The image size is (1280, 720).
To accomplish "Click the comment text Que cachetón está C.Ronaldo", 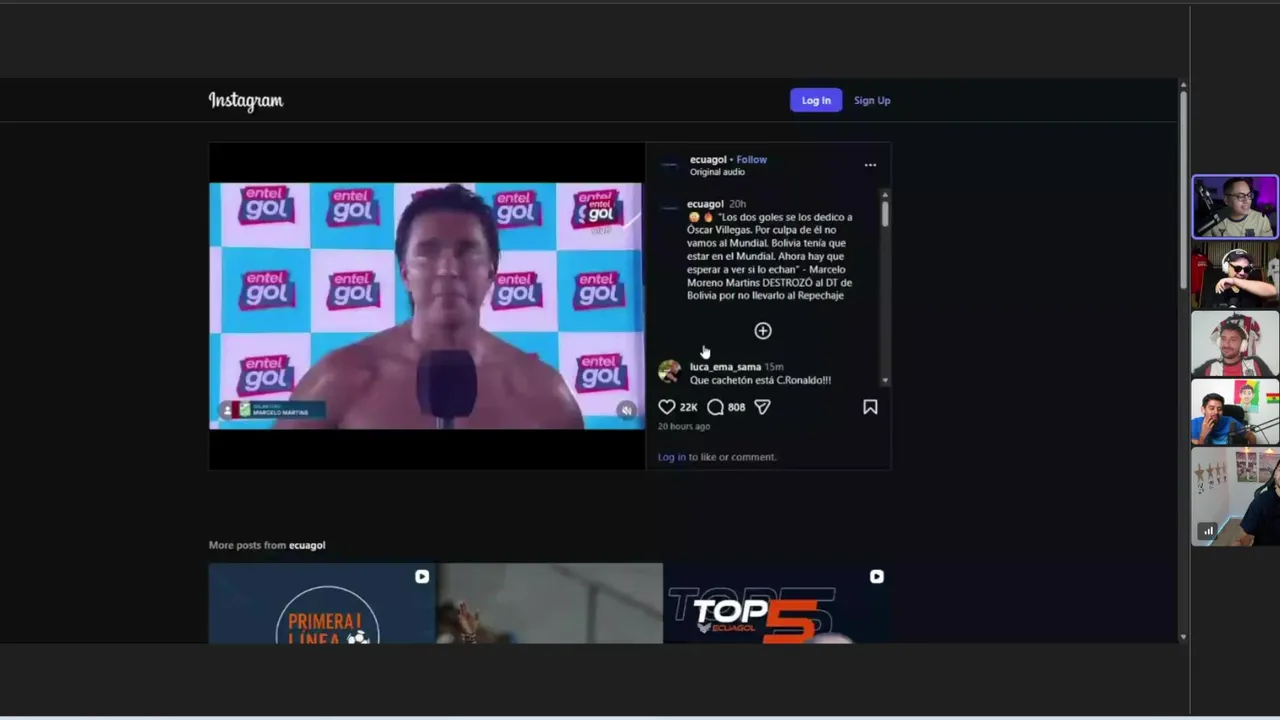I will [x=760, y=380].
